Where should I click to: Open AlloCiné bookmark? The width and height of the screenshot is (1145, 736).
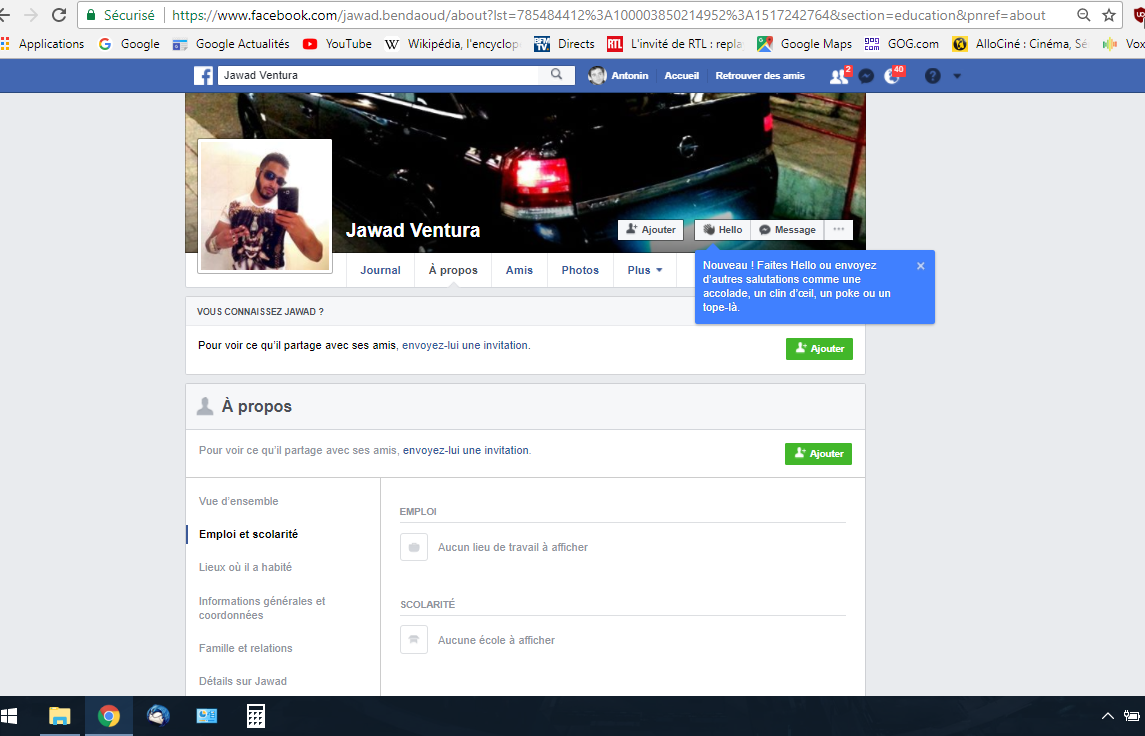pos(1020,44)
